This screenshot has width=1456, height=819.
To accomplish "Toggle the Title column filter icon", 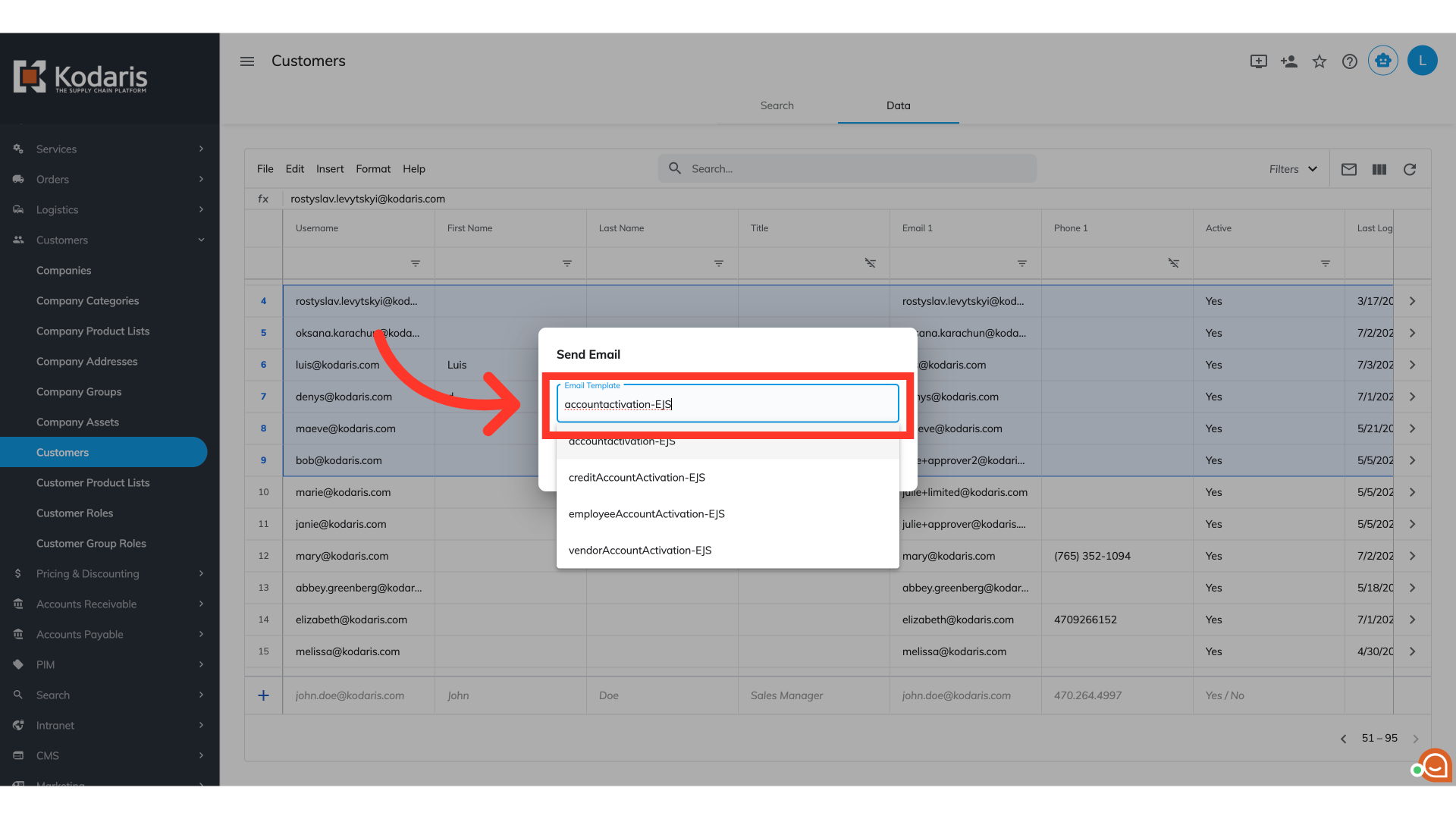I will tap(870, 263).
